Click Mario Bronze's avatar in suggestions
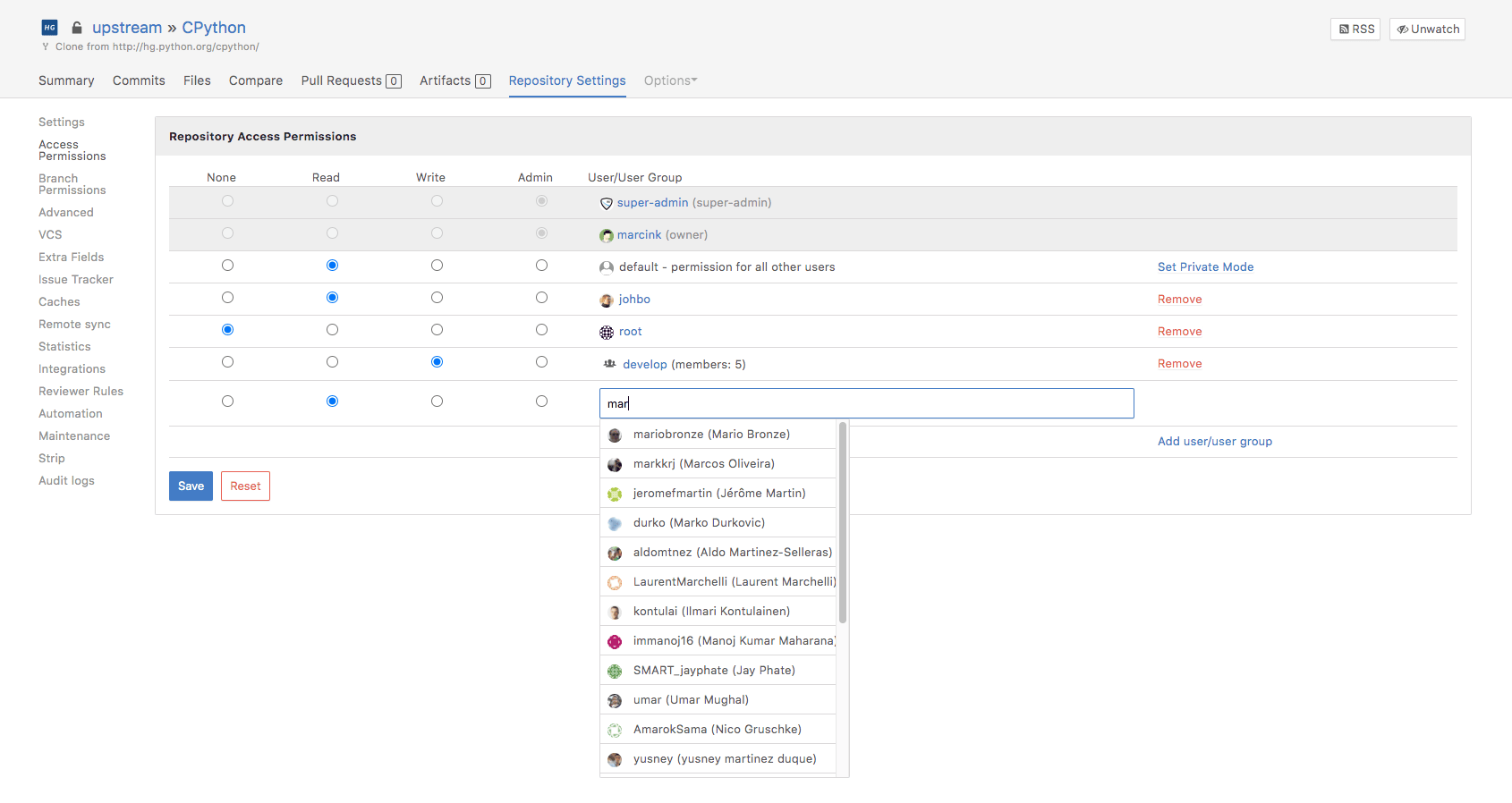The width and height of the screenshot is (1512, 803). (615, 435)
